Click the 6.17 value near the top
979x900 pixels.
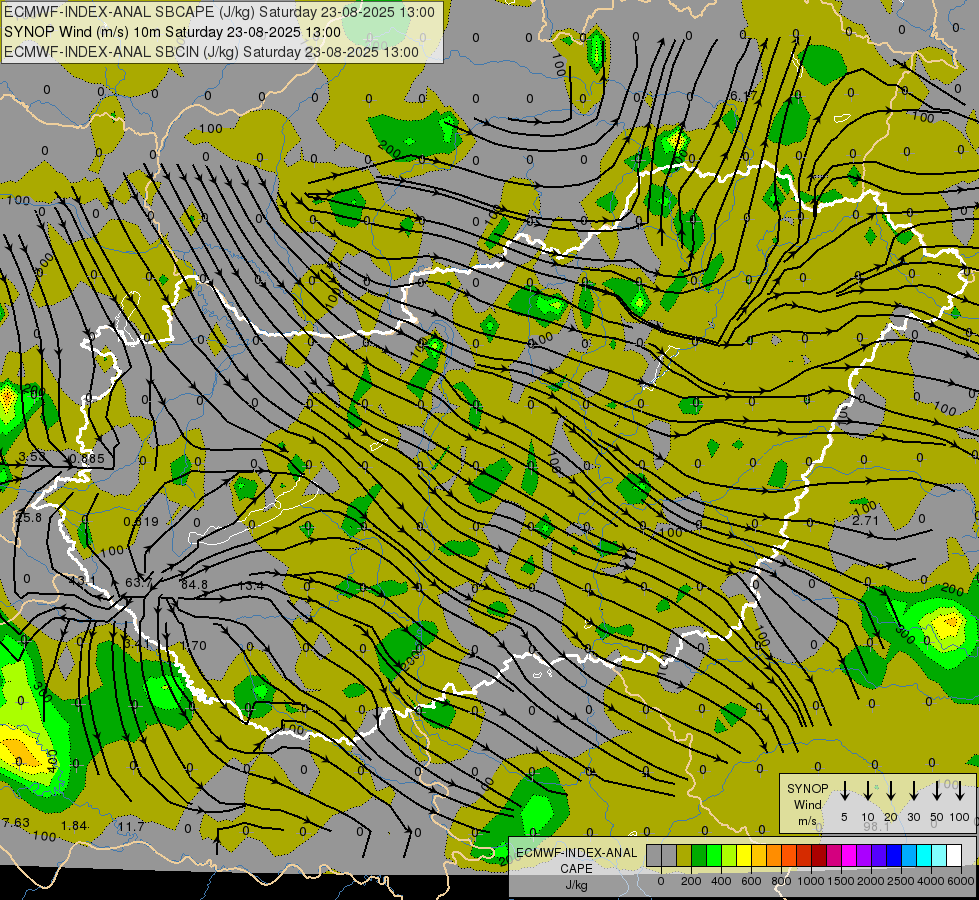pyautogui.click(x=743, y=96)
